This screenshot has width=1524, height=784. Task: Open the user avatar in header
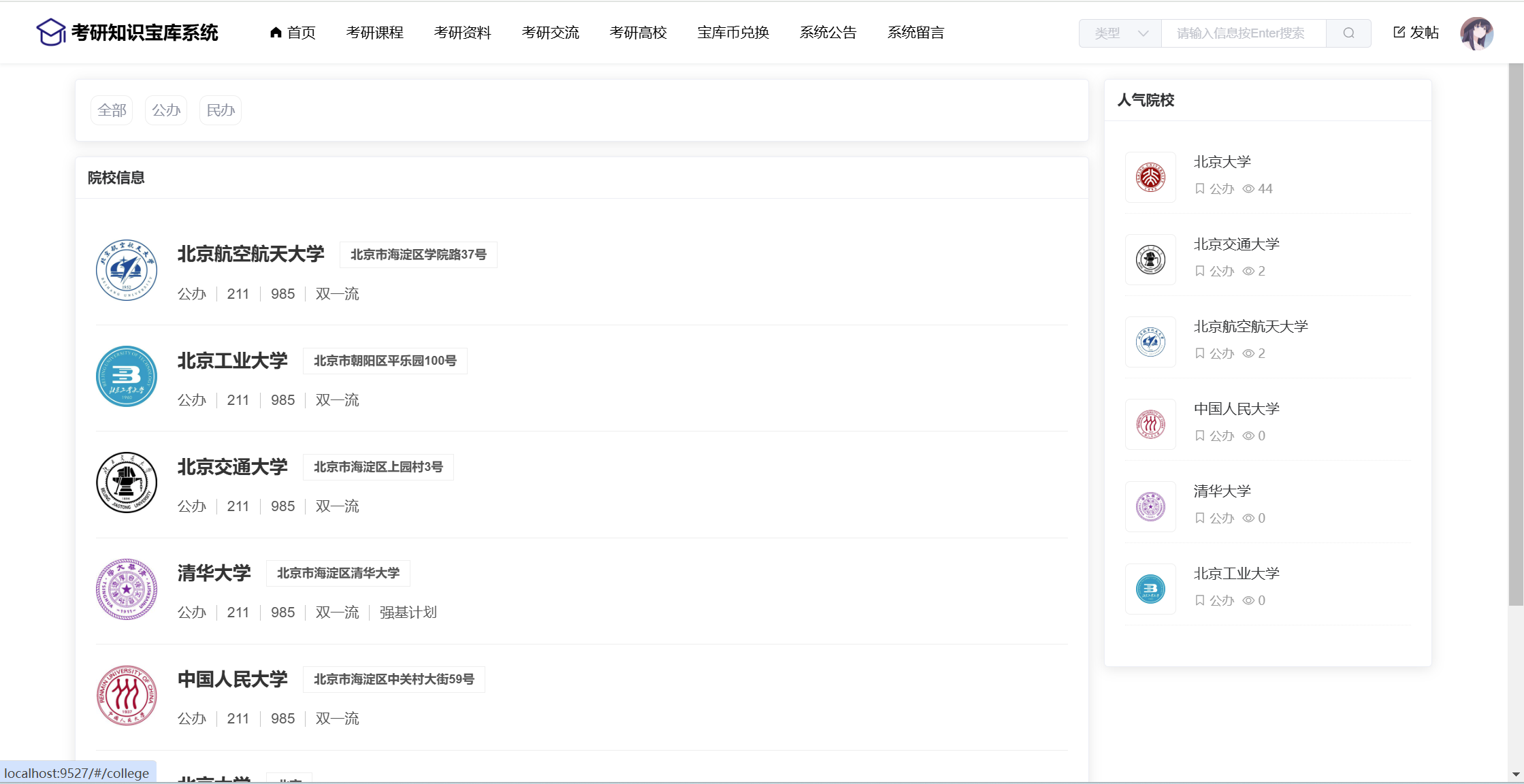pyautogui.click(x=1476, y=33)
